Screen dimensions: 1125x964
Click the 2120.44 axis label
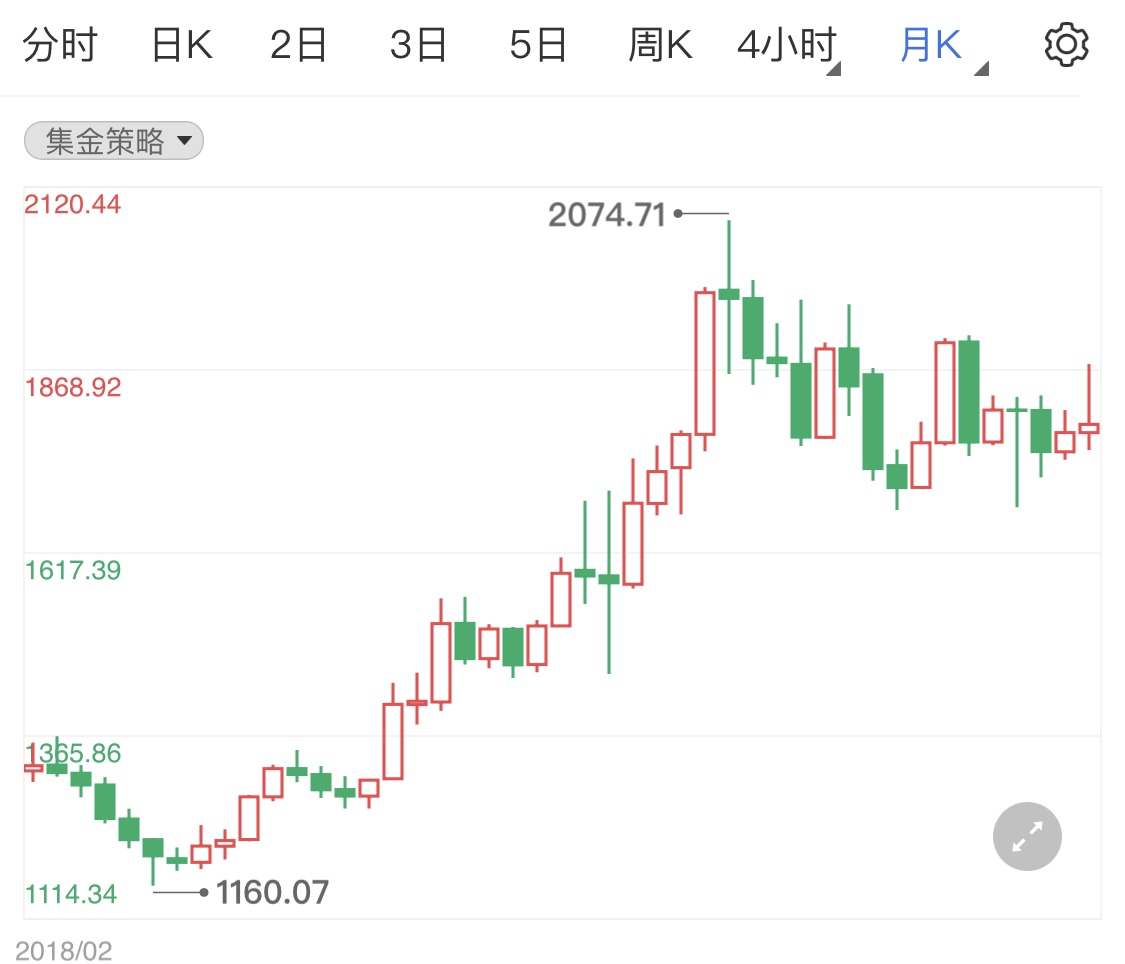(x=73, y=205)
